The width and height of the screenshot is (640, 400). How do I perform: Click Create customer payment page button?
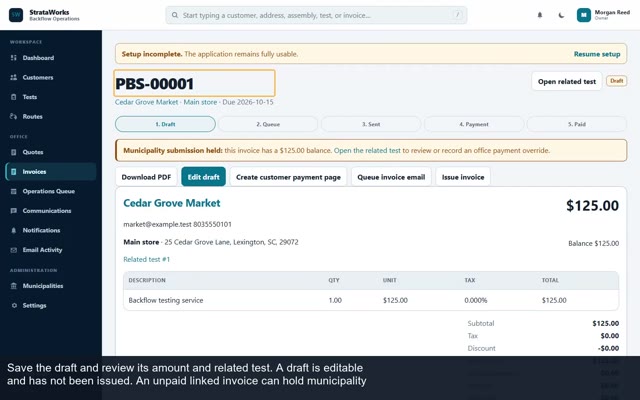tap(288, 177)
